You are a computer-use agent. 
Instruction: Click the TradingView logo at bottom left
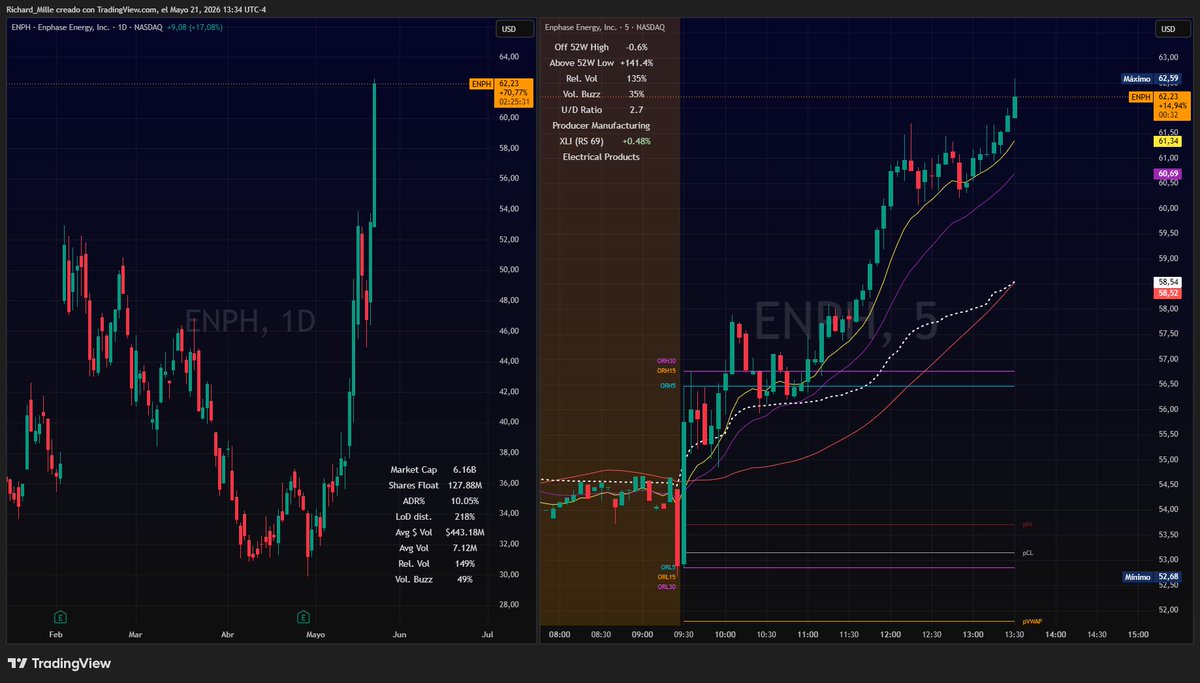pos(59,663)
